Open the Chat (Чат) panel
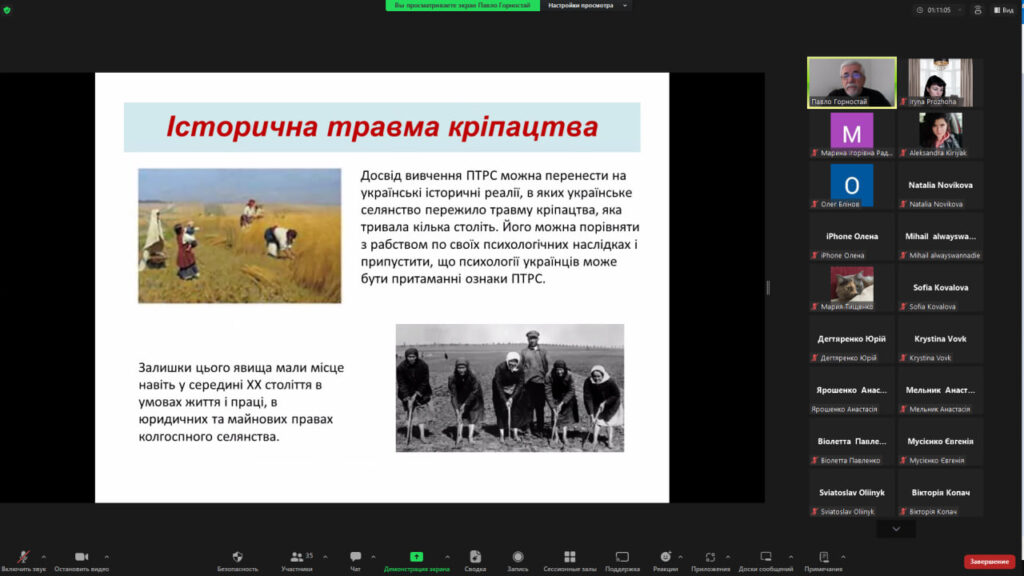Viewport: 1024px width, 576px height. 355,557
